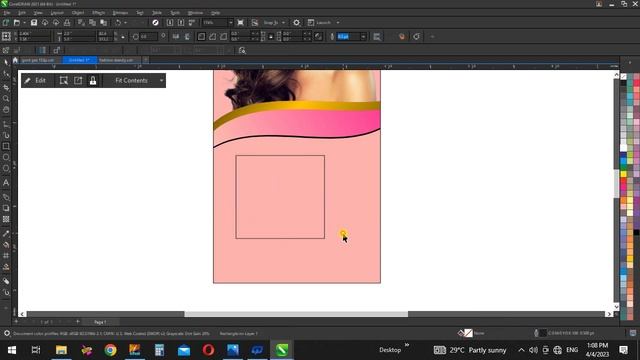Select the Transparency checker tool
640x360 pixels.
(x=6, y=219)
